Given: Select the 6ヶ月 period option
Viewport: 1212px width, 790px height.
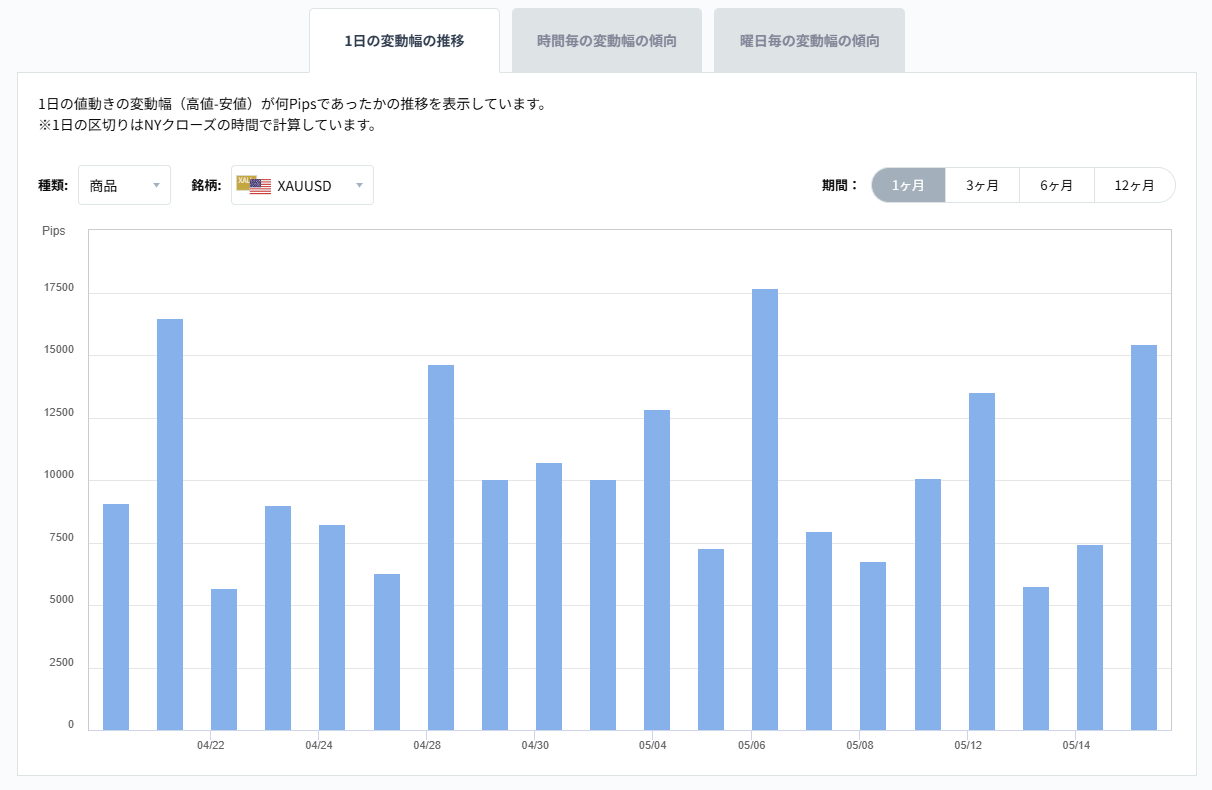Looking at the screenshot, I should (x=1056, y=185).
